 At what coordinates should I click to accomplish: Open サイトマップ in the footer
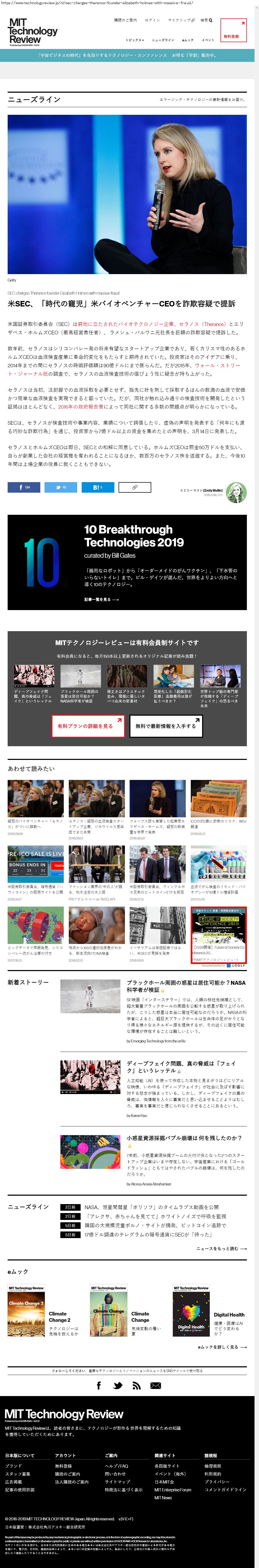pyautogui.click(x=118, y=1482)
